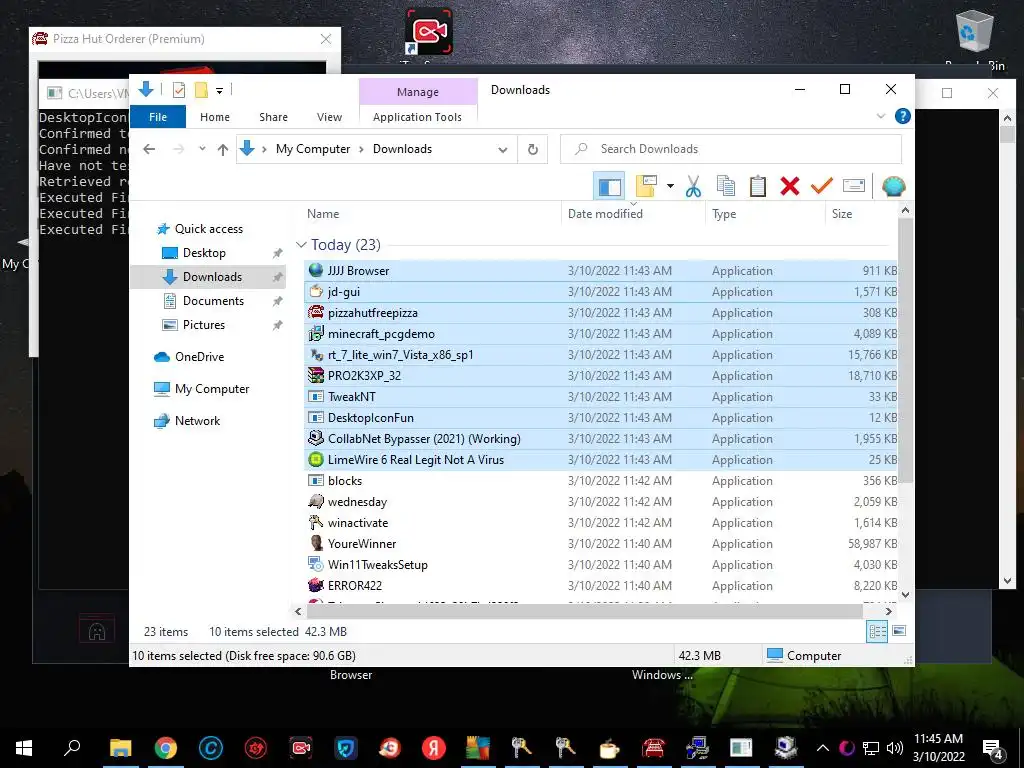Click the vertical file list scrollbar

click(x=905, y=349)
